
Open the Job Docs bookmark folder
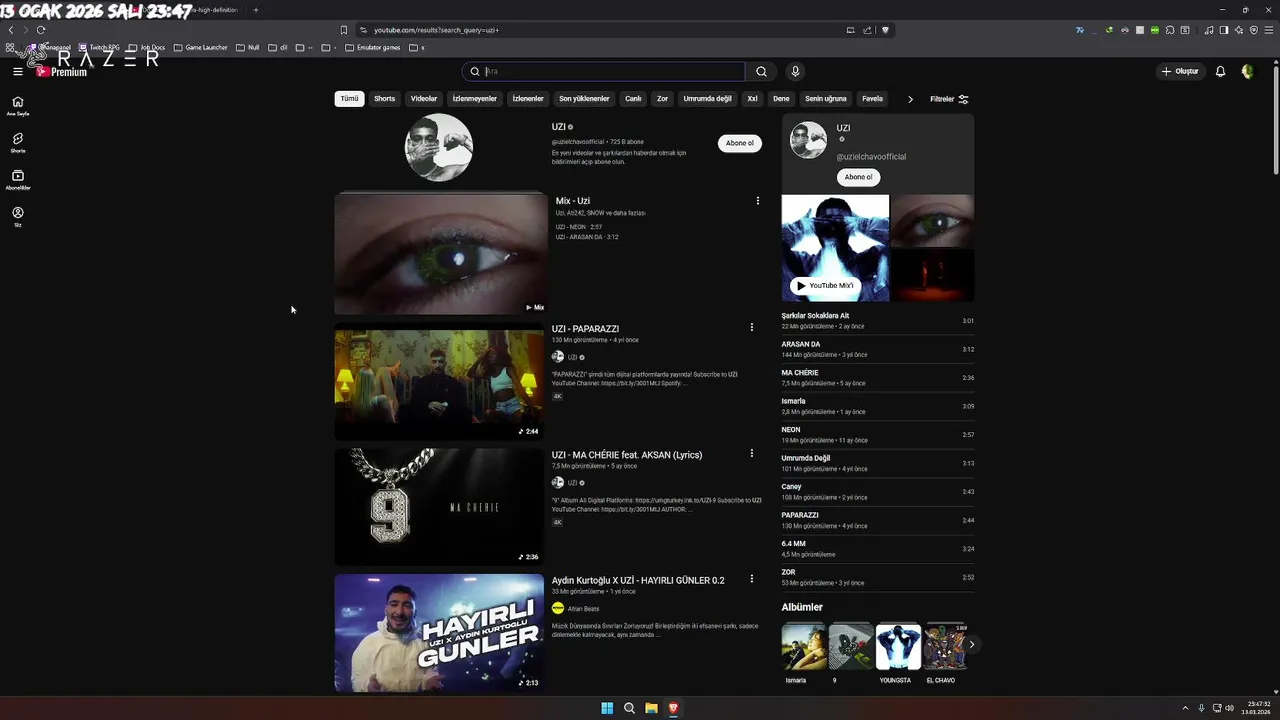click(x=146, y=47)
